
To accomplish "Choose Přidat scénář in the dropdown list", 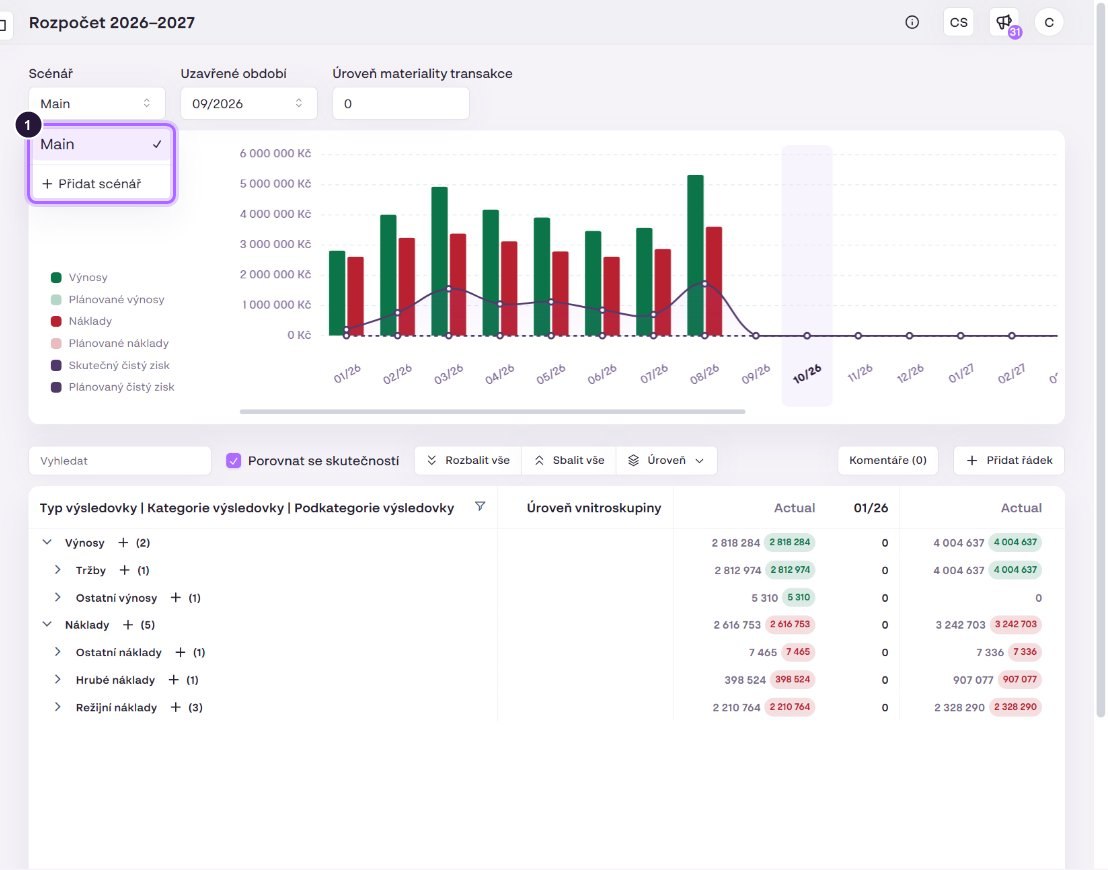I will 101,184.
